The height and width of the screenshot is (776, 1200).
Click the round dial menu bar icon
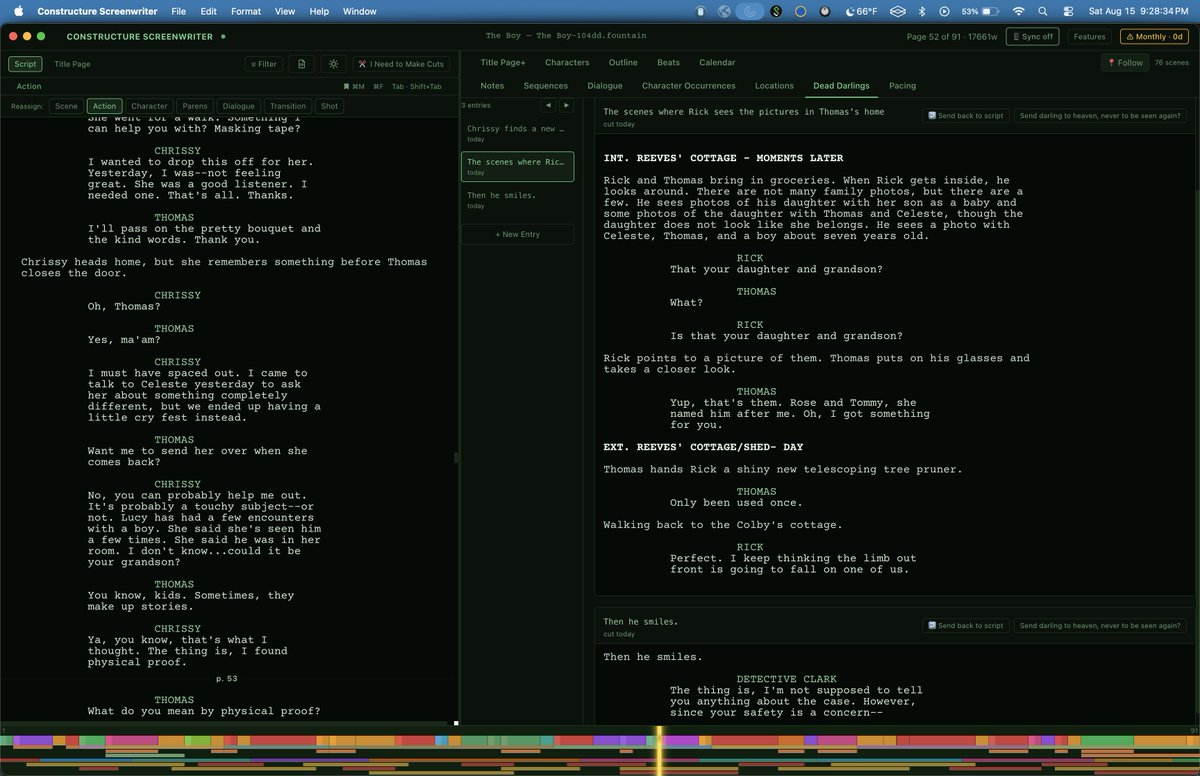[x=824, y=11]
